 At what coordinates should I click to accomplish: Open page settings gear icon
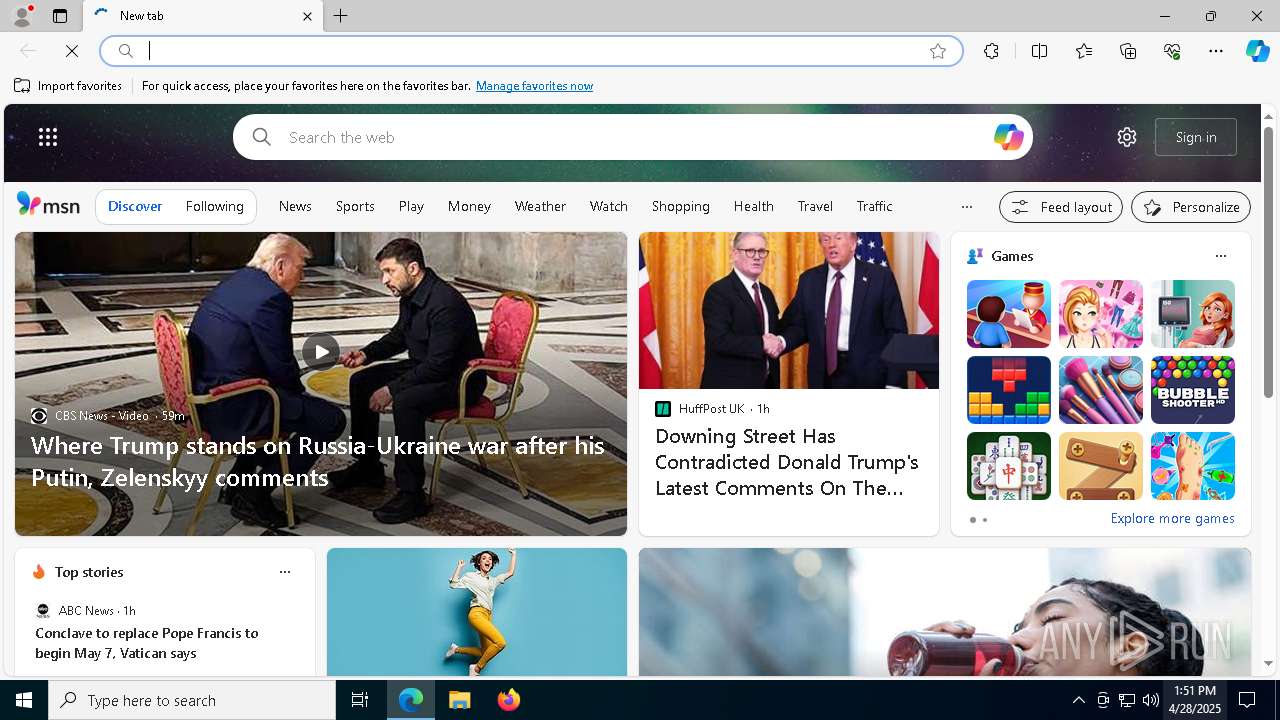click(x=1127, y=137)
